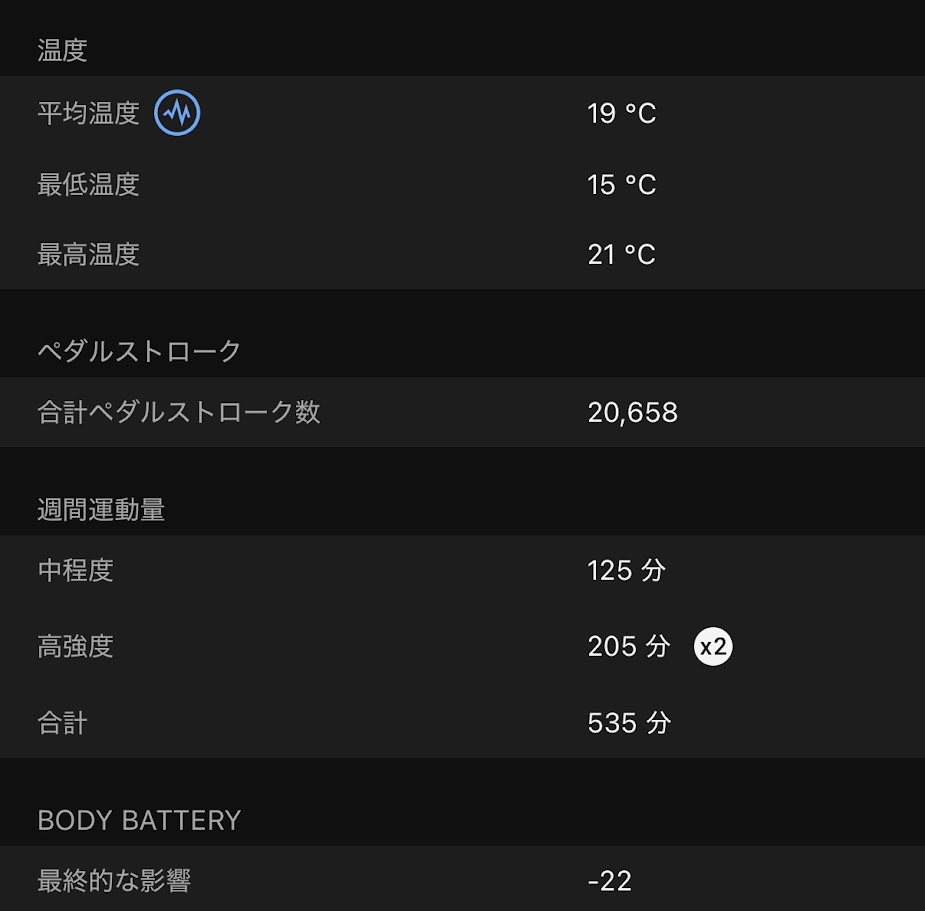Select the 合計ペダルストローク数 row label
925x911 pixels.
[x=179, y=412]
